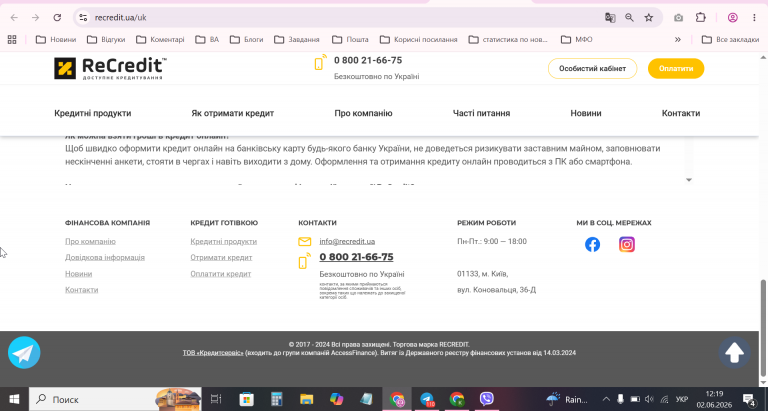
Task: Go back to the previous page
Action: 14,18
